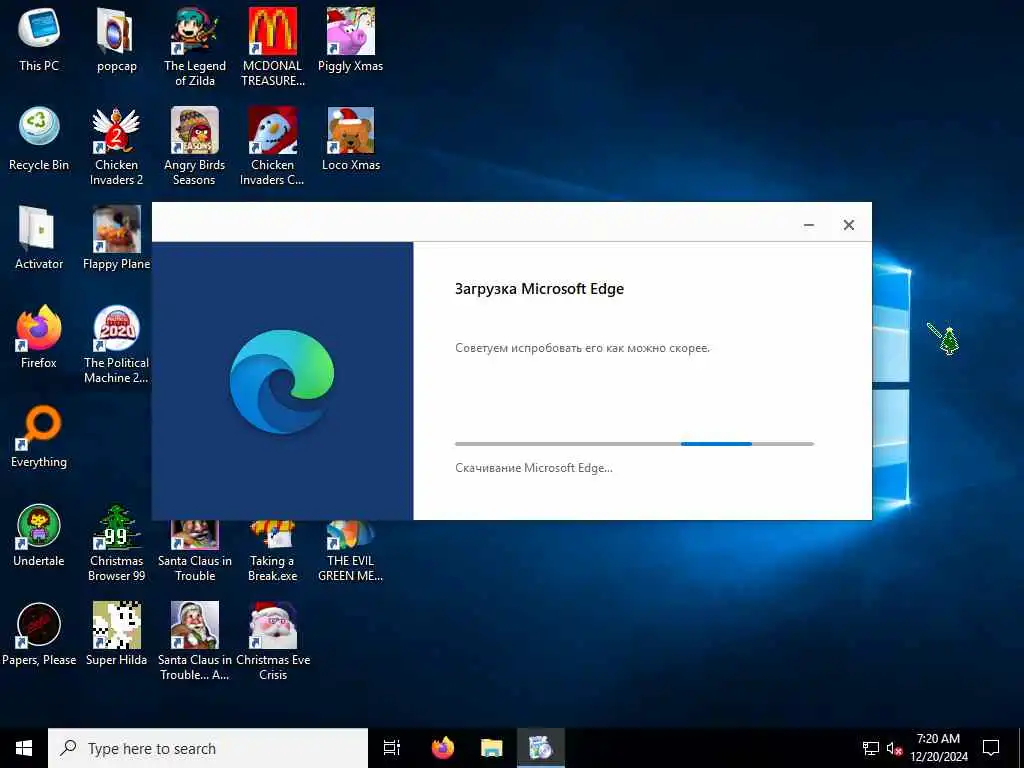
Task: Select the Angry Birds Seasons shortcut
Action: (x=195, y=146)
